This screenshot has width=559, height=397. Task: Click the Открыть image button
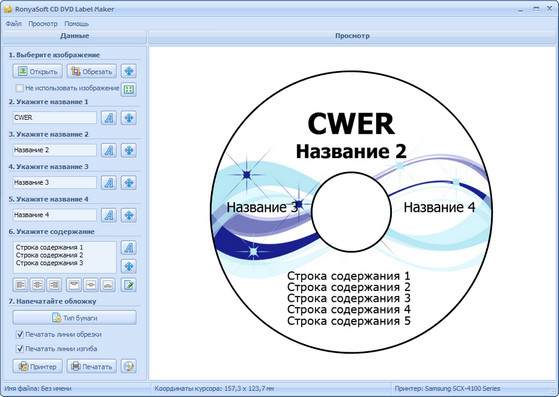coord(38,71)
